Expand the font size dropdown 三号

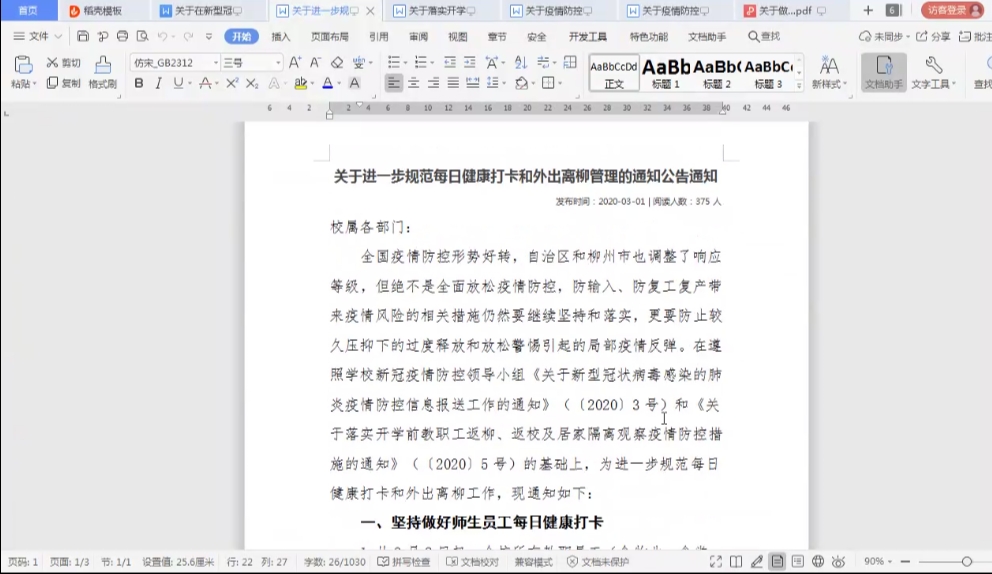[279, 63]
